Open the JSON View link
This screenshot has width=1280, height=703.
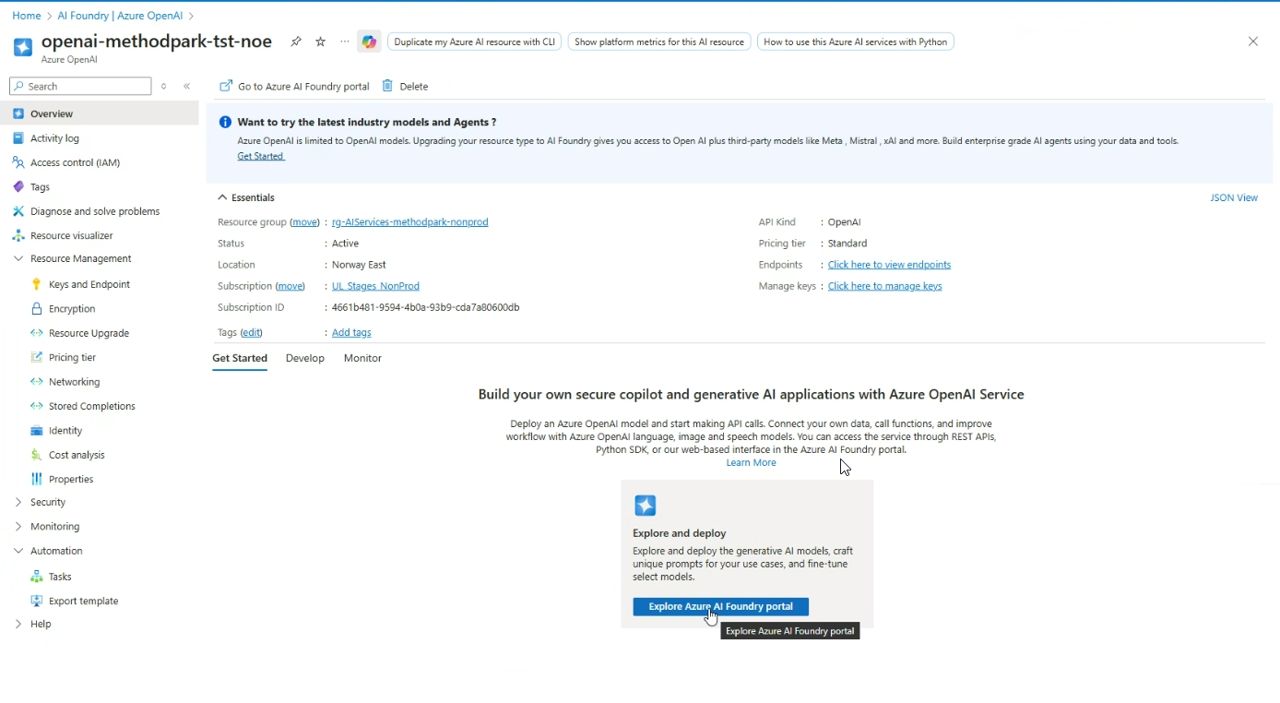(1233, 198)
